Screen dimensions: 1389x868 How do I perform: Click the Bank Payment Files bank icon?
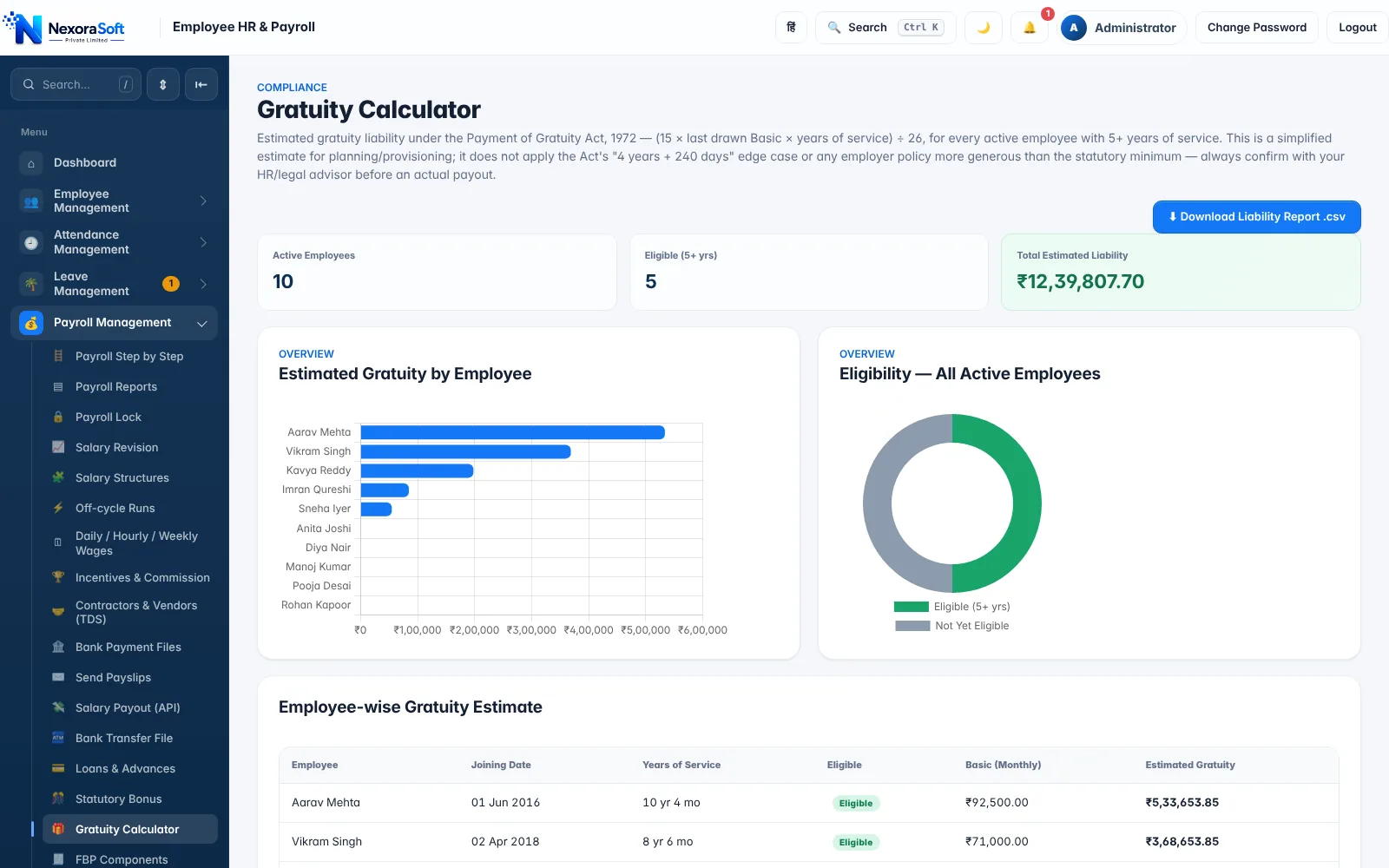[58, 648]
